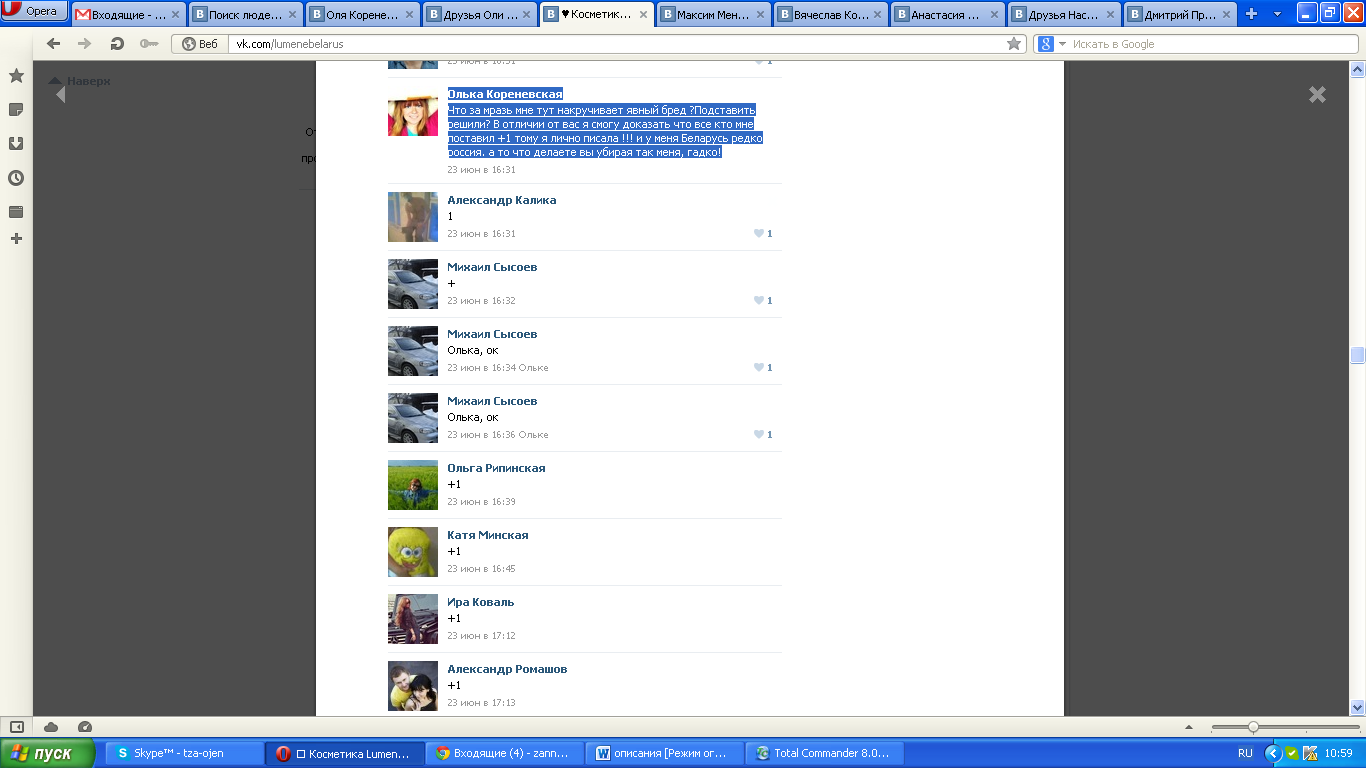Click the Веб site info badge
1366x768 pixels.
tap(199, 44)
